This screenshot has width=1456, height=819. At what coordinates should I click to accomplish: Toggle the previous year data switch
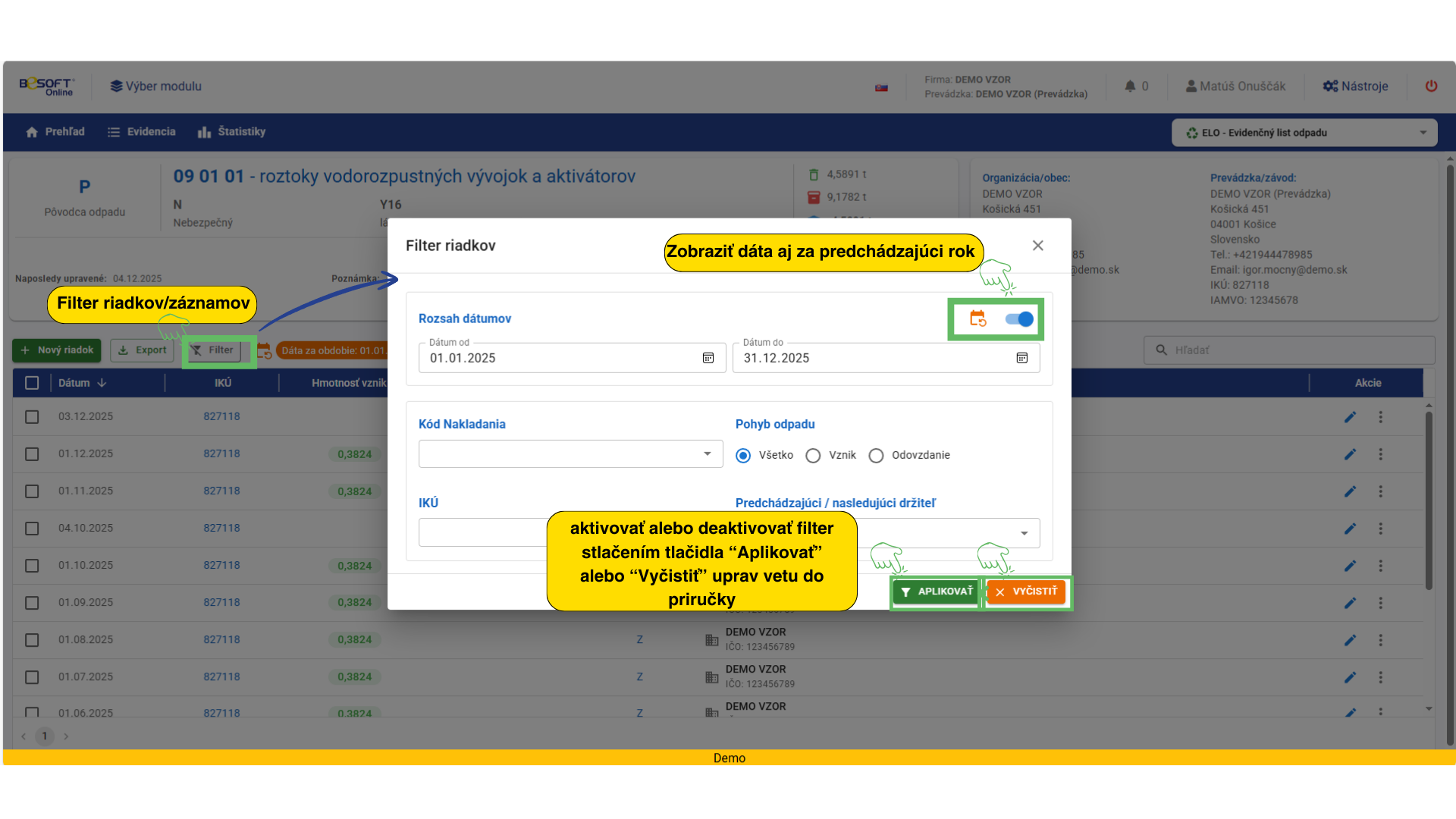(x=1019, y=319)
